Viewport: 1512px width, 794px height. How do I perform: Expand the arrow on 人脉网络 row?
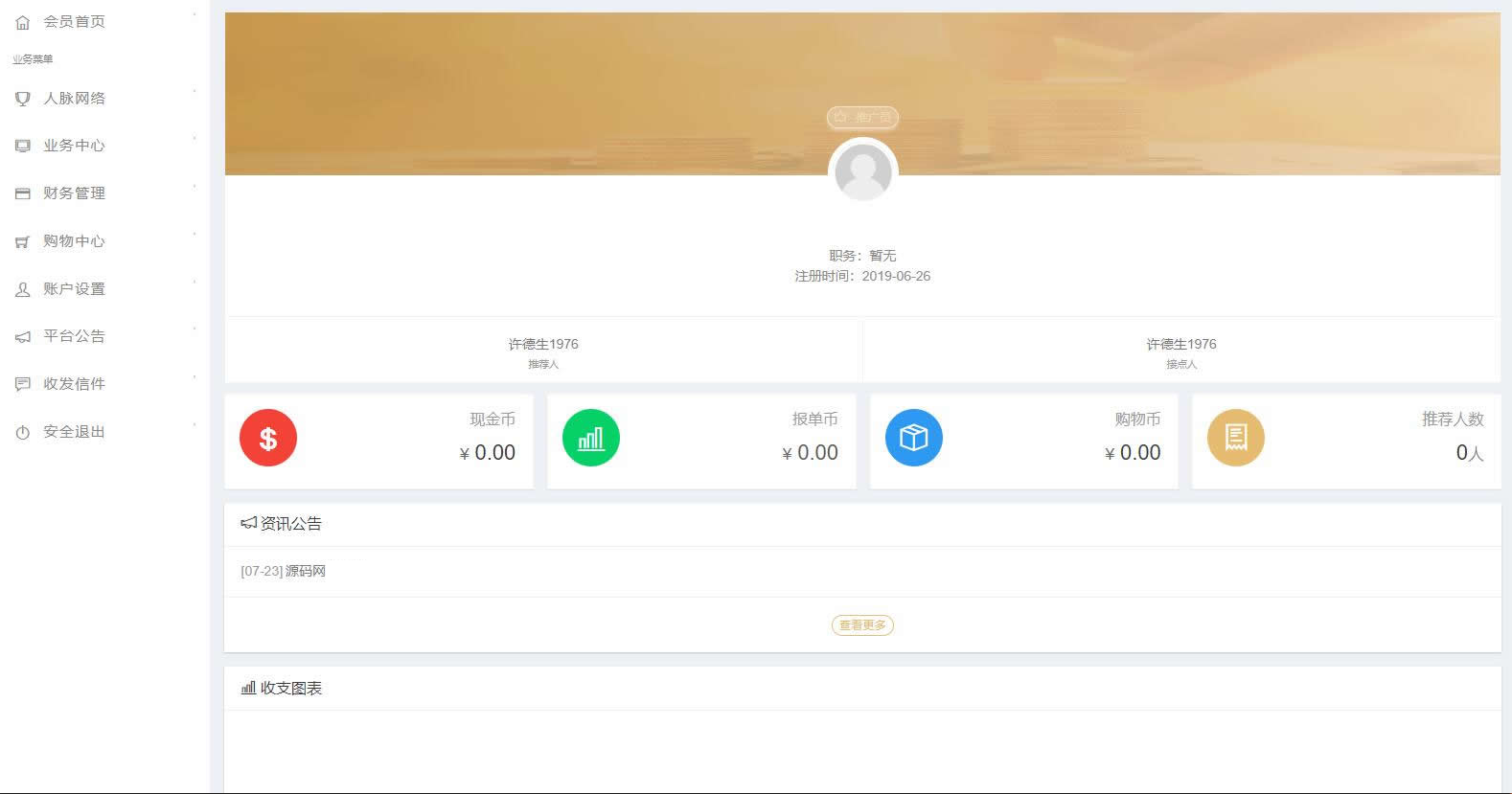[x=195, y=91]
